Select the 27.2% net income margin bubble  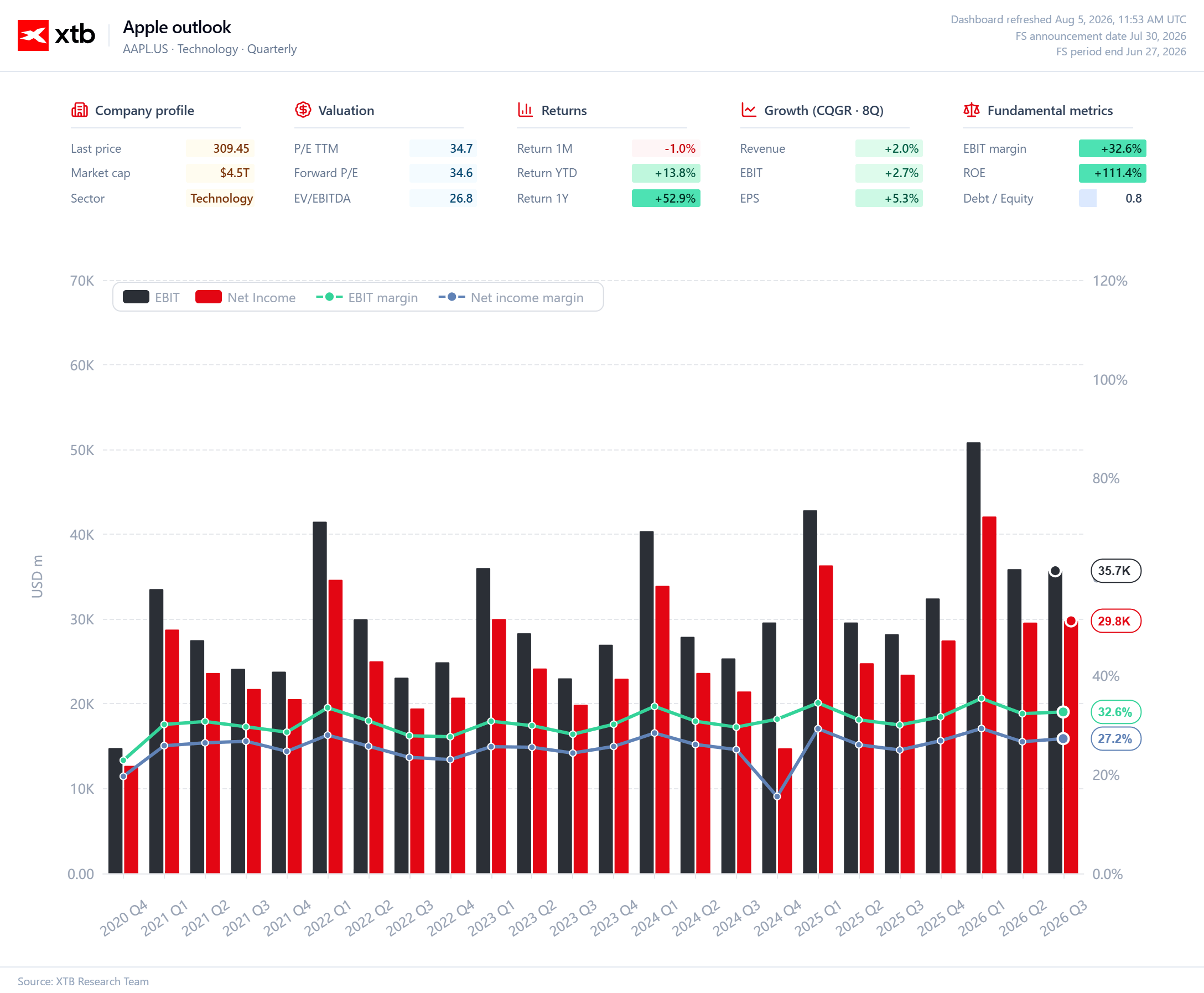(x=1116, y=738)
